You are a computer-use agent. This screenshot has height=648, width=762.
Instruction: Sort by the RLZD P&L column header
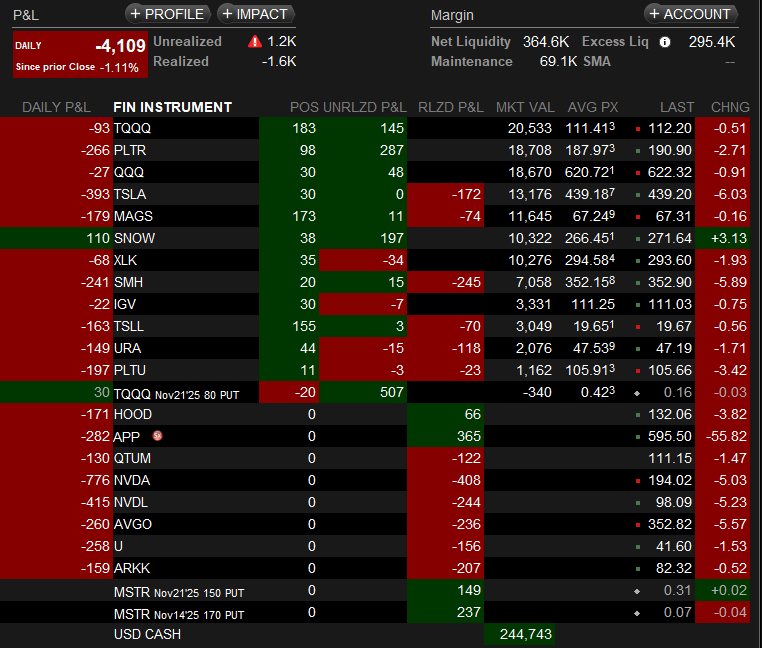tap(450, 107)
